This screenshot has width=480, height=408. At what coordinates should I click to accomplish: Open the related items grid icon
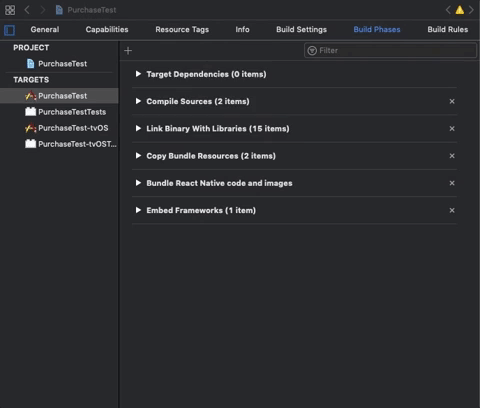coord(10,10)
